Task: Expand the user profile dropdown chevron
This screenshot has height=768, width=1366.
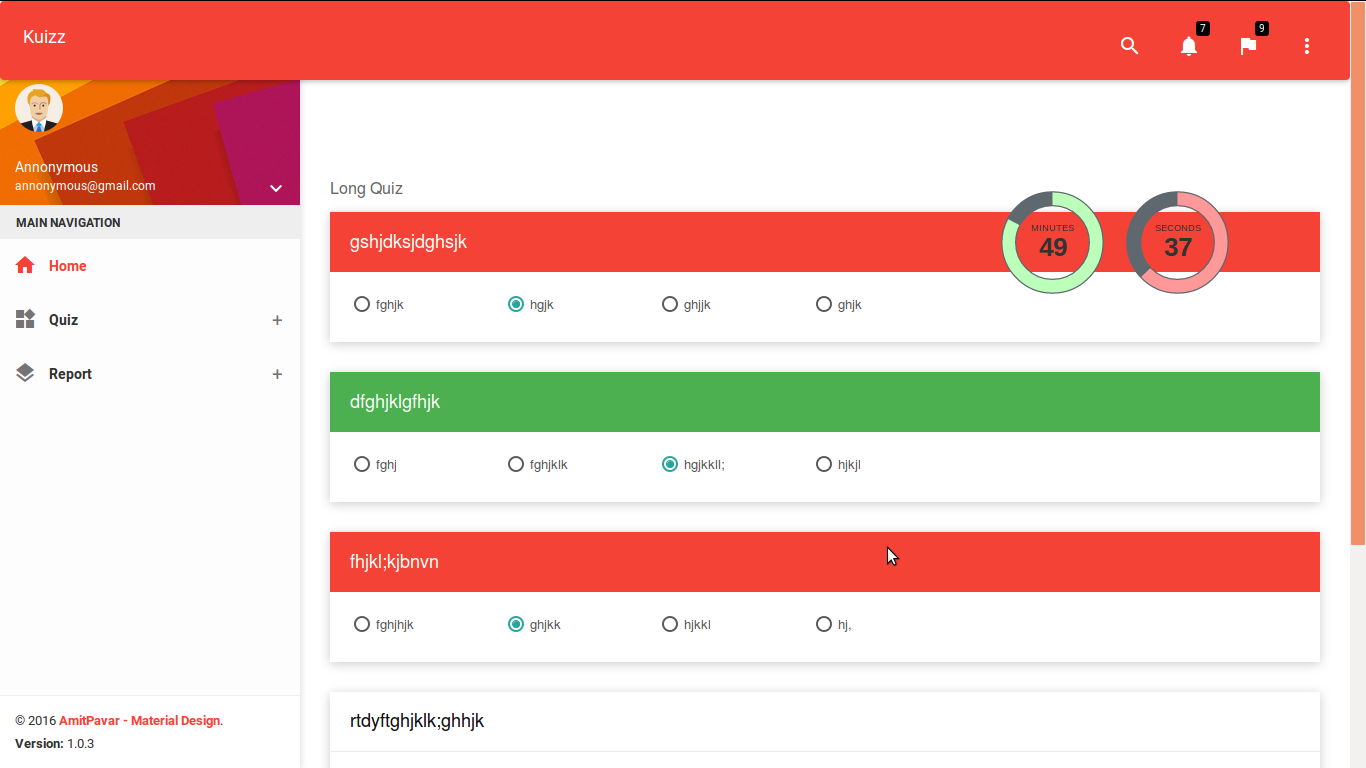Action: [x=276, y=188]
